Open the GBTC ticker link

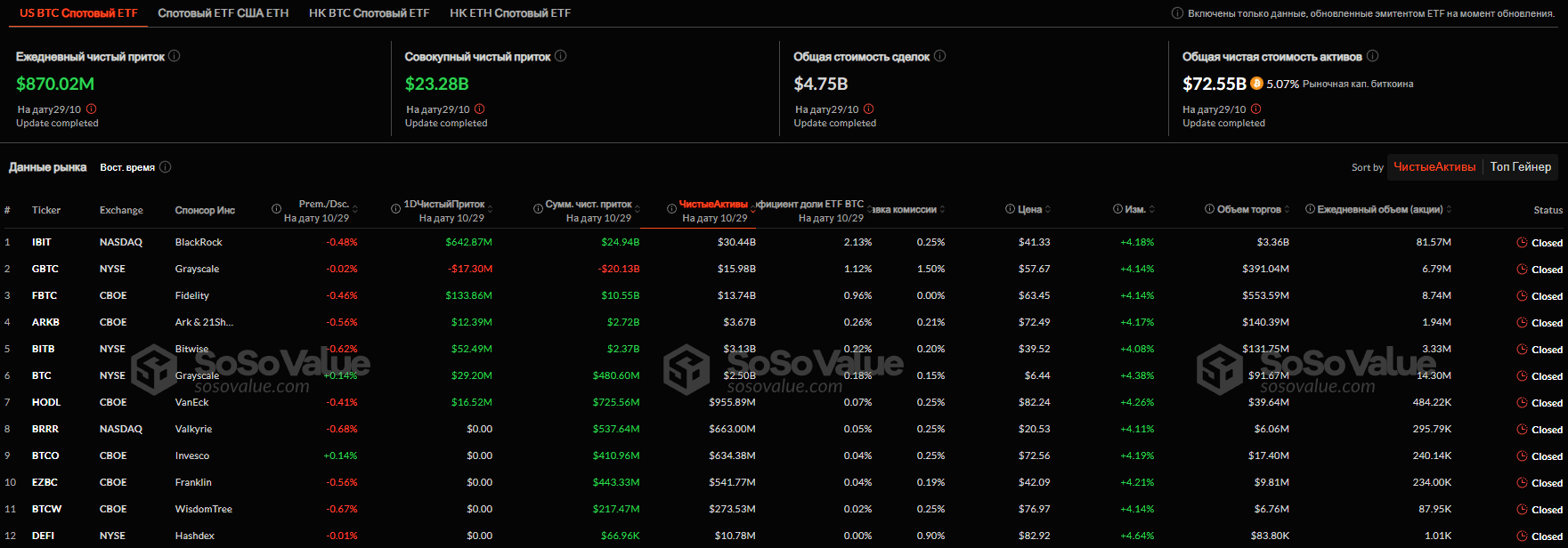point(44,269)
